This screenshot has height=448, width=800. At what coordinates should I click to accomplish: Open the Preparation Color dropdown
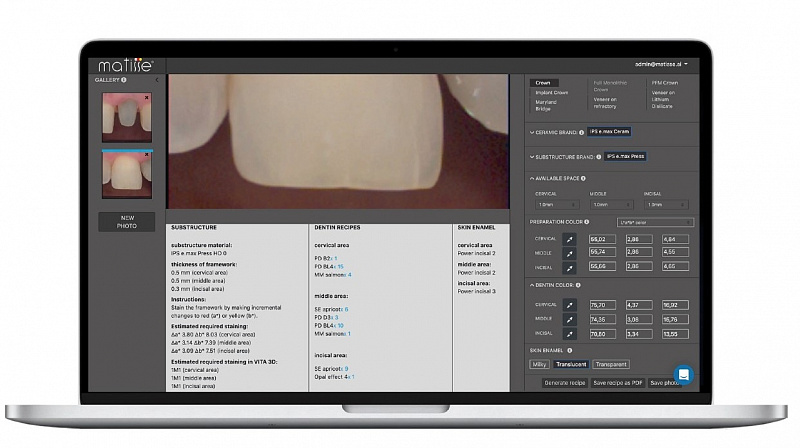(x=654, y=221)
